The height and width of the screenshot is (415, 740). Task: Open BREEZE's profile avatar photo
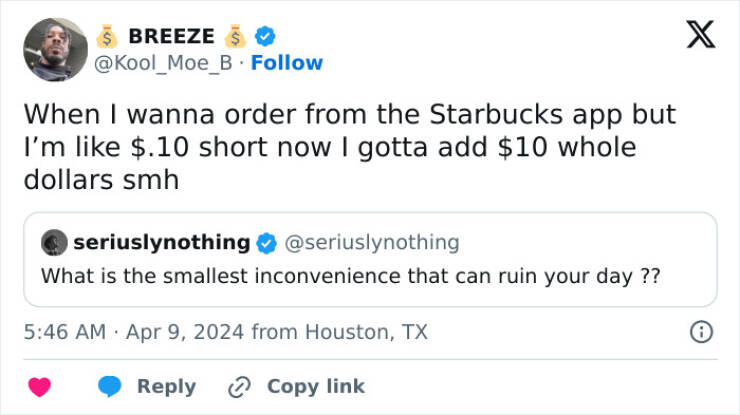point(55,49)
